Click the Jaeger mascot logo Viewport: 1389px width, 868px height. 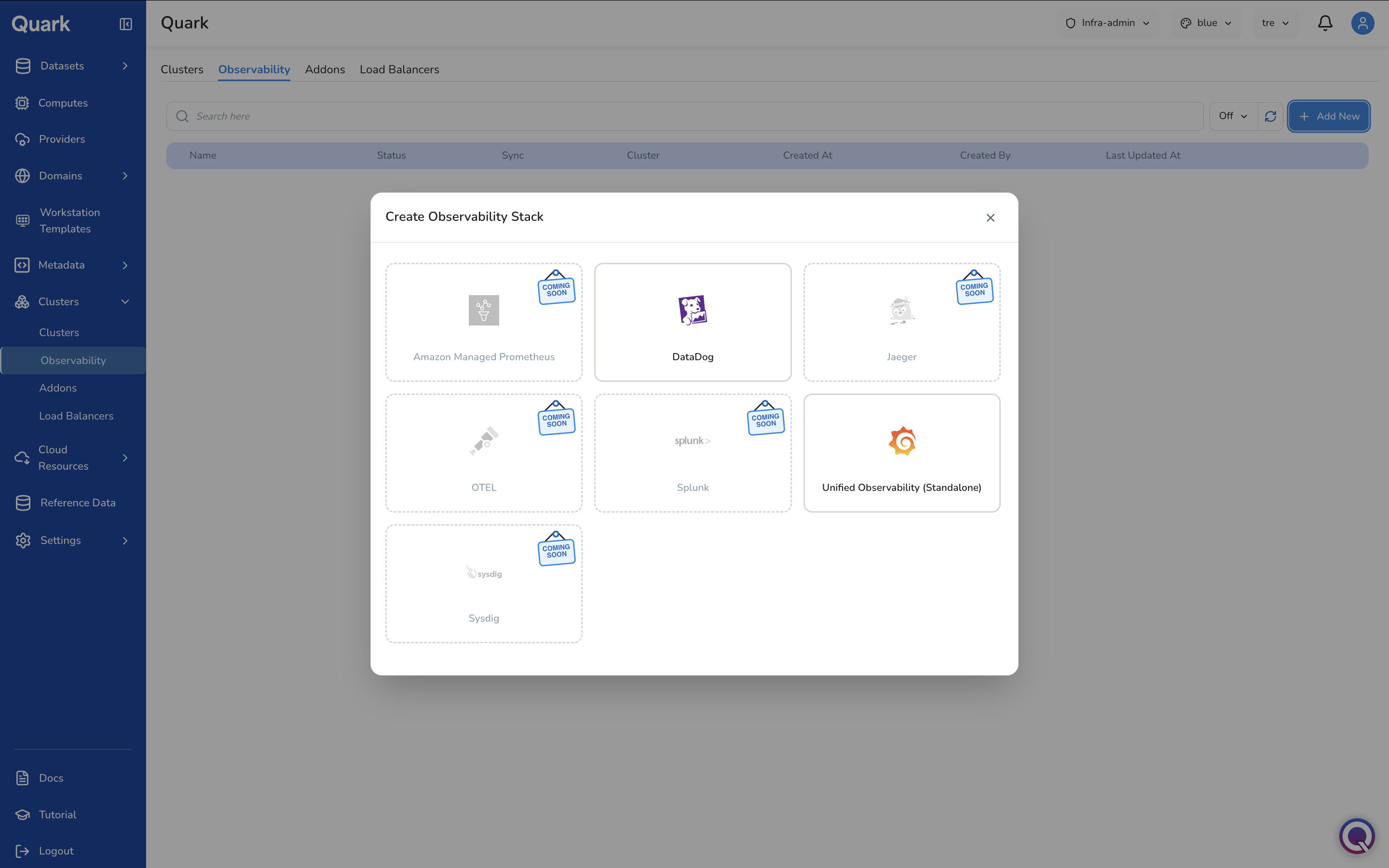pos(902,310)
